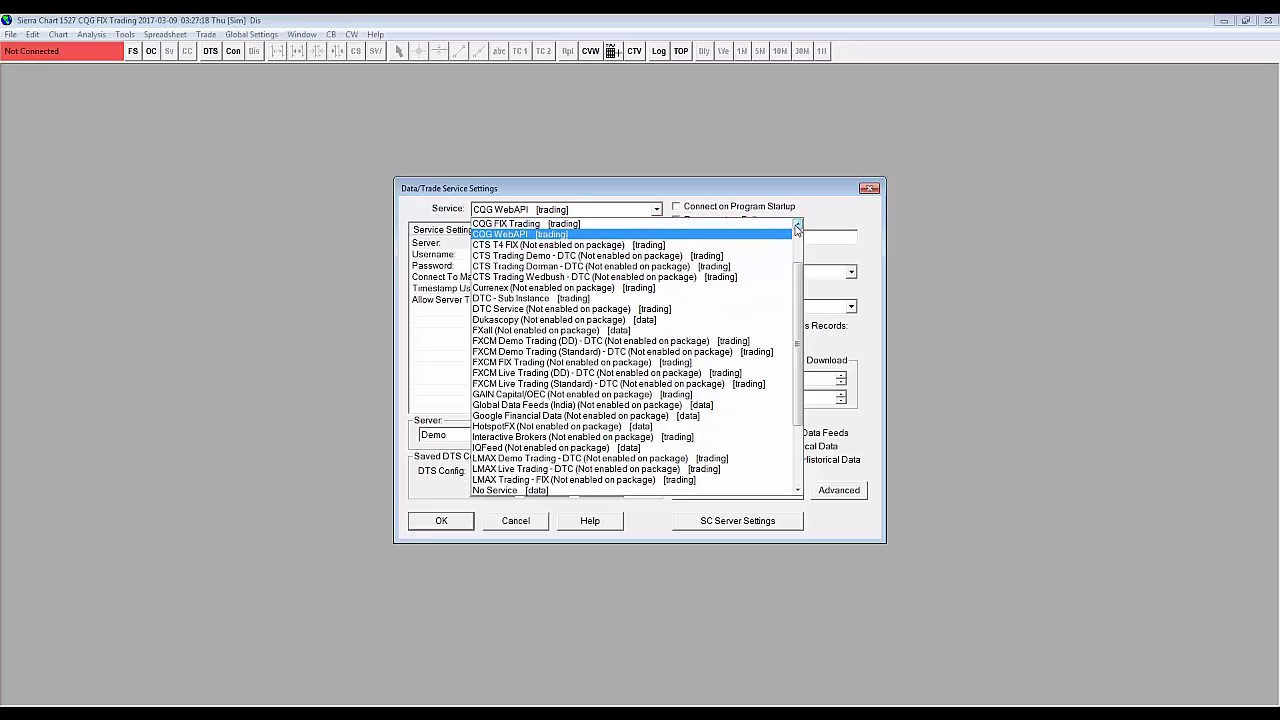Open the Spreadsheet menu

[x=165, y=35]
